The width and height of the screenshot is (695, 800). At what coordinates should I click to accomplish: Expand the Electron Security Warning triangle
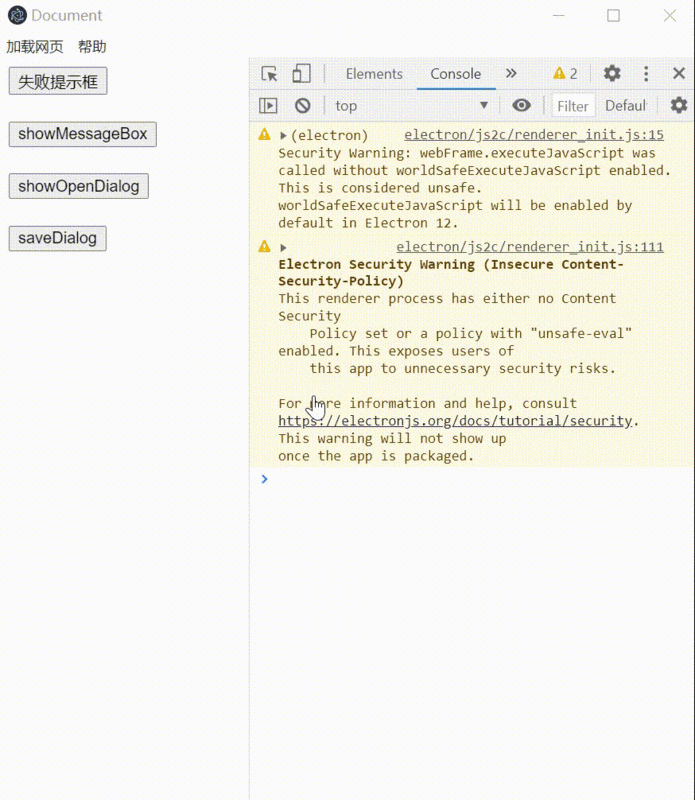(283, 248)
